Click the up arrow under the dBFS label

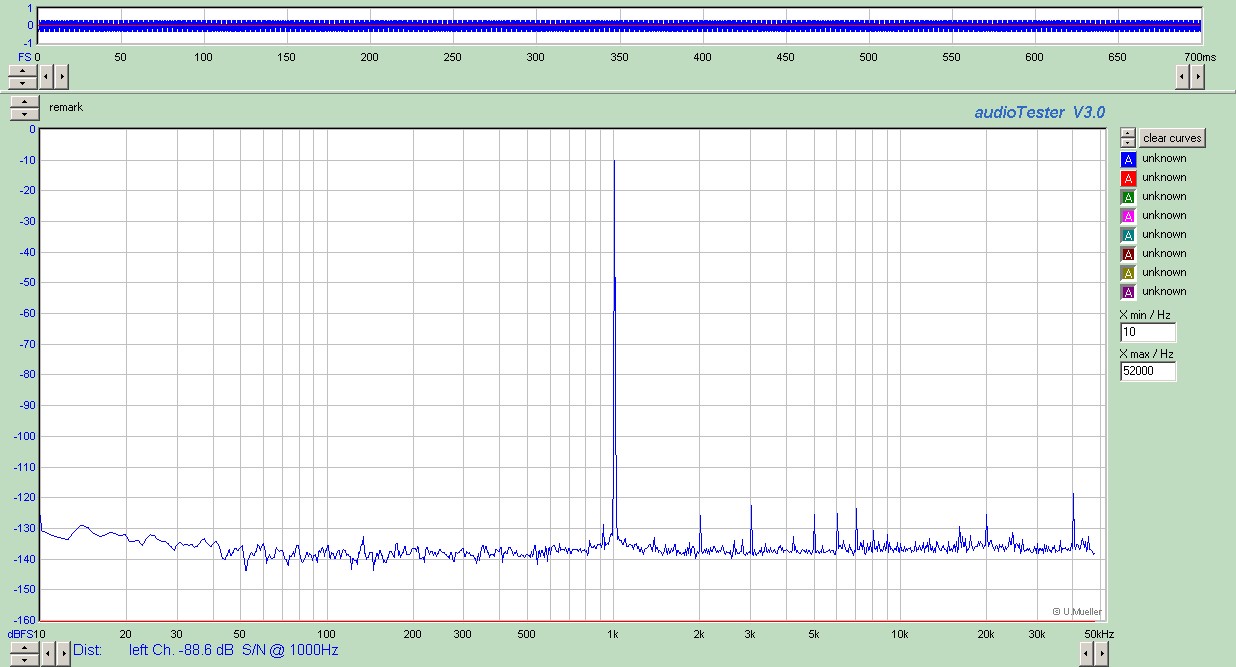tap(24, 647)
